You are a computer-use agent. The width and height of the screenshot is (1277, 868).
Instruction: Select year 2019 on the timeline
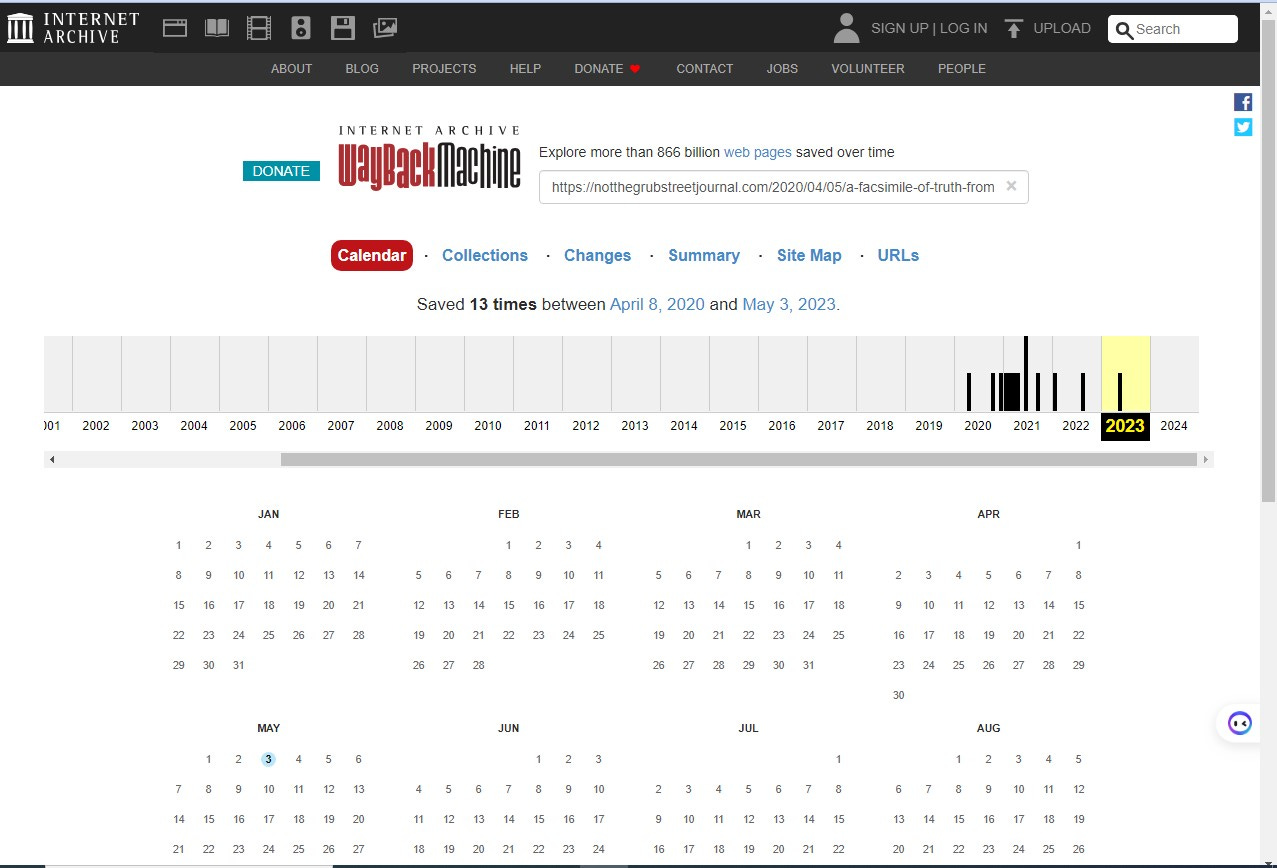click(x=929, y=426)
